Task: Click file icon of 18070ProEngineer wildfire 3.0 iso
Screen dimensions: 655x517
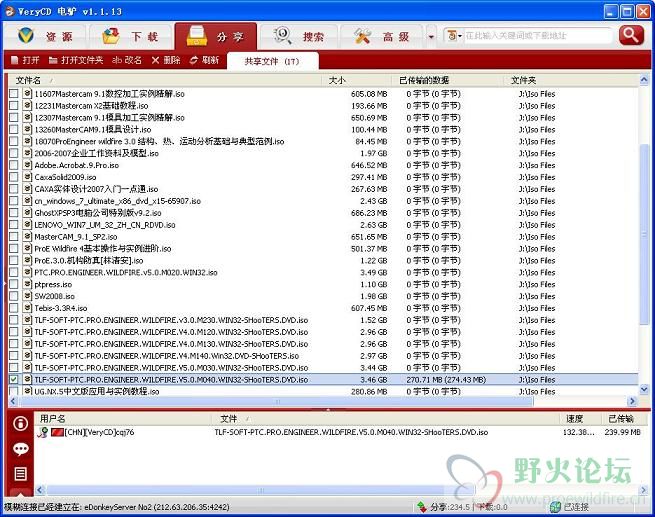Action: tap(27, 141)
